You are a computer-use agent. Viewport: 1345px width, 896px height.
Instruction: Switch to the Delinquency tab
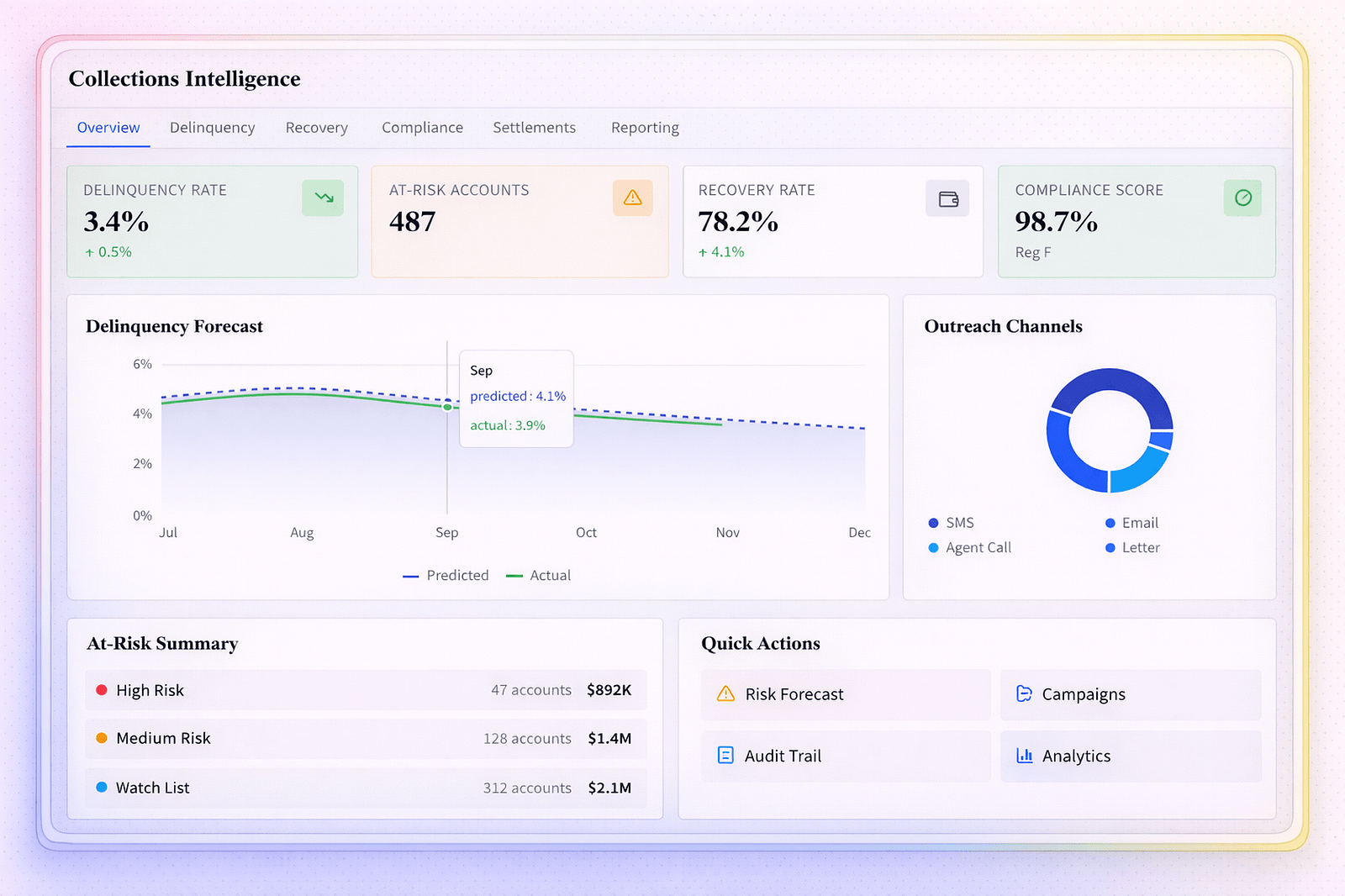click(212, 128)
